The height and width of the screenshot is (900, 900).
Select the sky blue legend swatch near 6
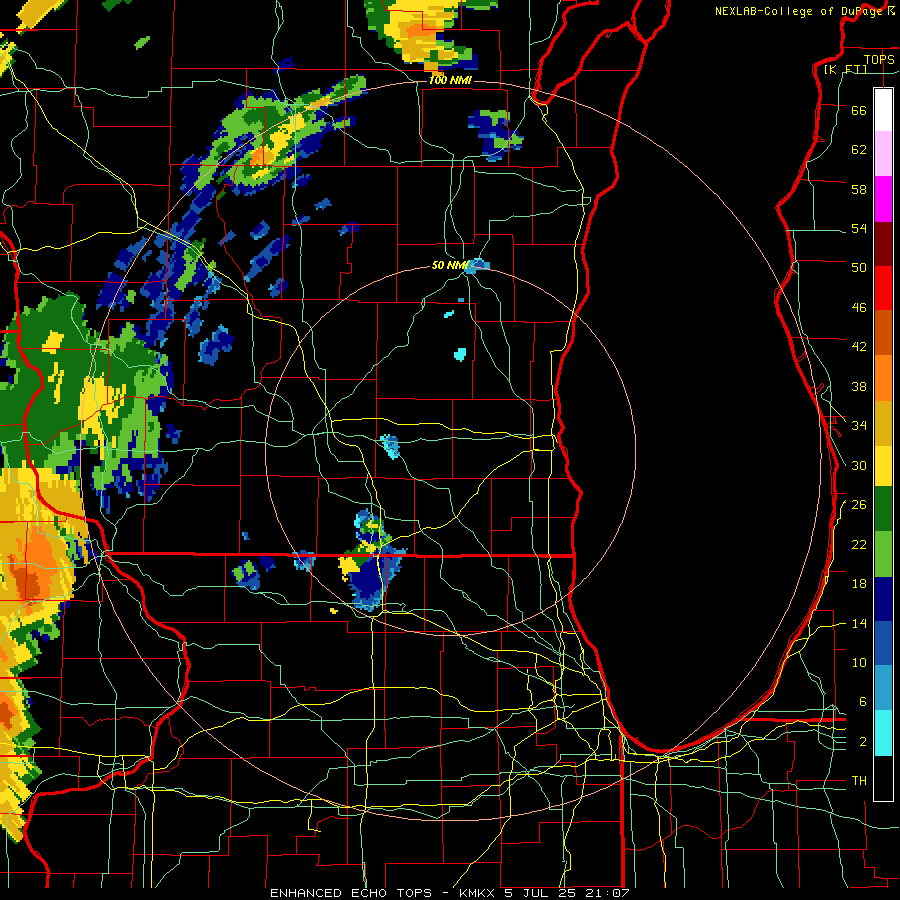coord(883,688)
